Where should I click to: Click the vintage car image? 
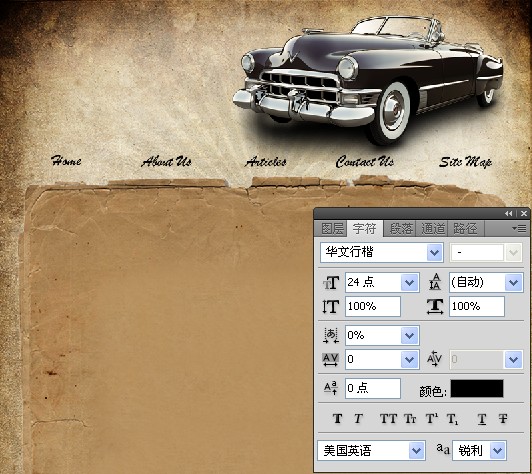pos(368,80)
